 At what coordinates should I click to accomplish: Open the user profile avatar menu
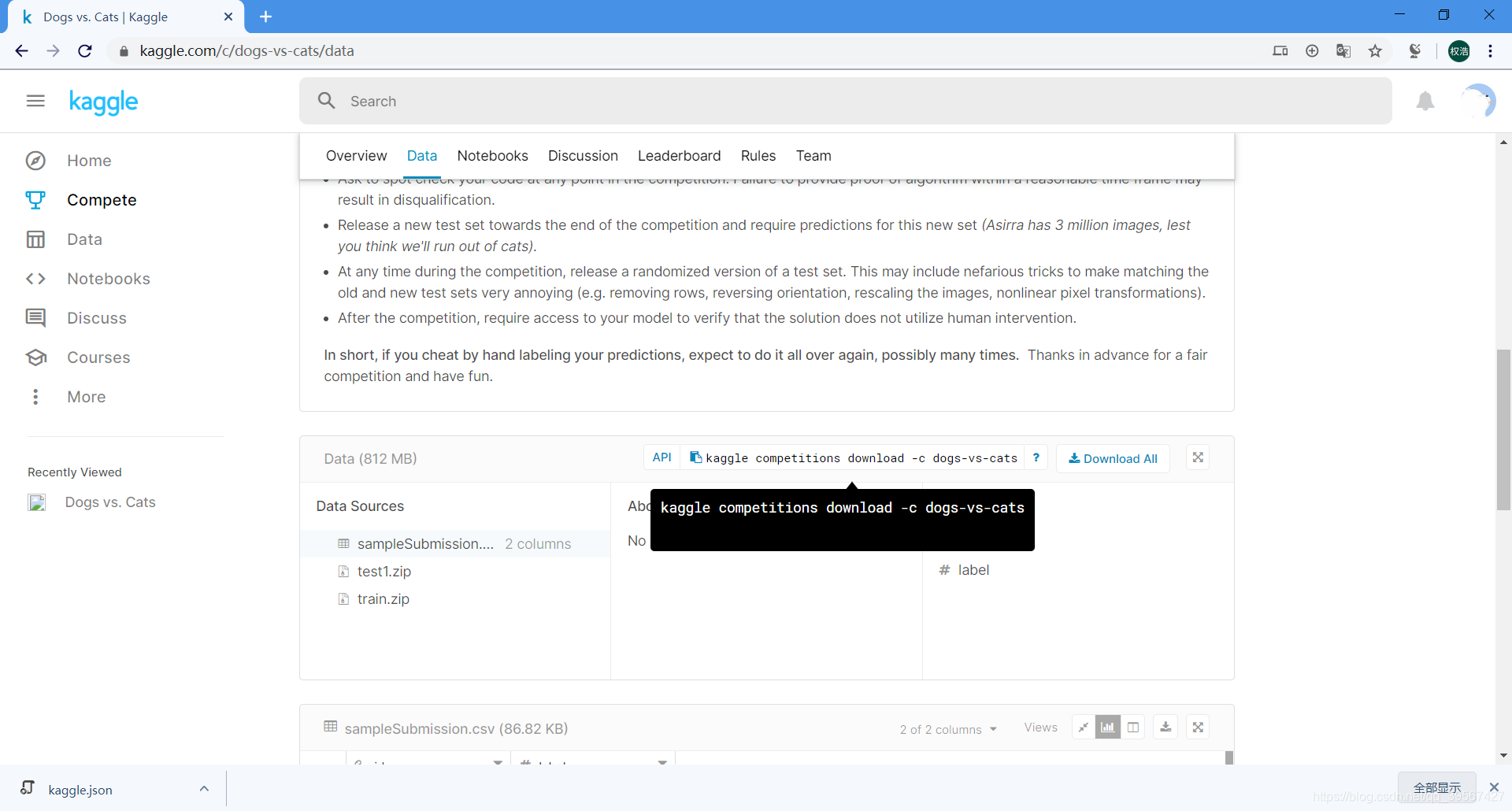tap(1478, 101)
